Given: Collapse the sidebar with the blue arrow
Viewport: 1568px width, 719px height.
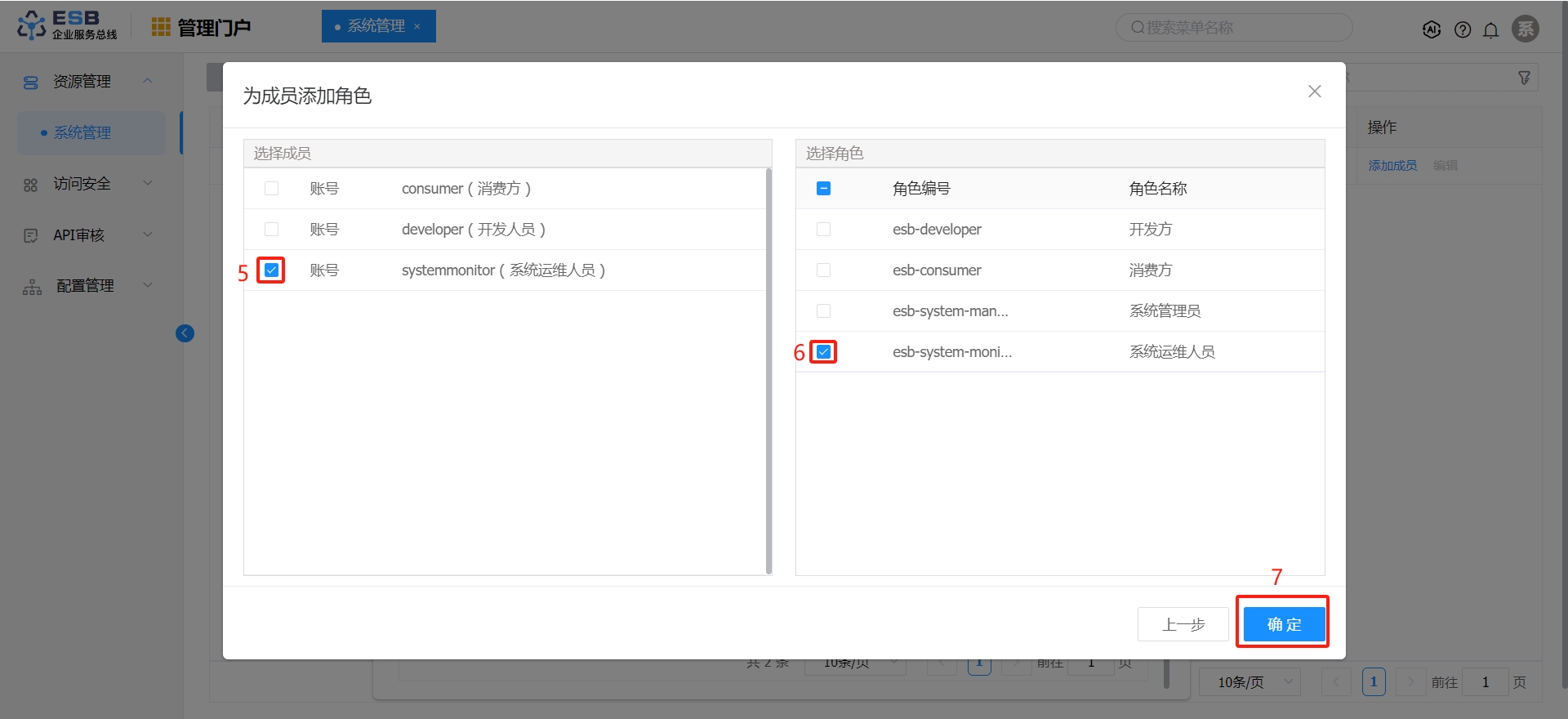Looking at the screenshot, I should [185, 333].
